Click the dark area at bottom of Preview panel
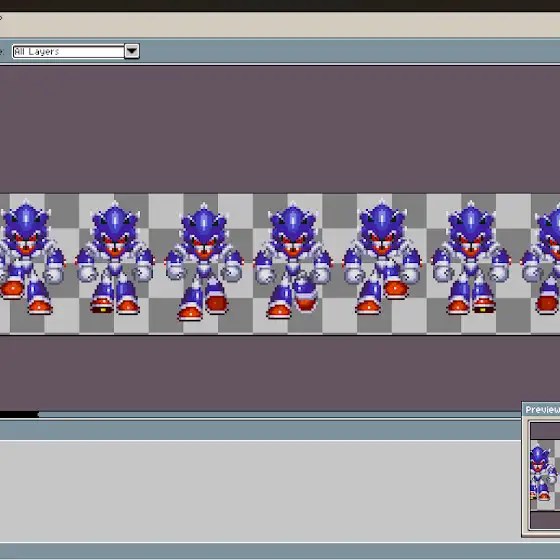Viewport: 560px width, 560px height. click(x=545, y=520)
